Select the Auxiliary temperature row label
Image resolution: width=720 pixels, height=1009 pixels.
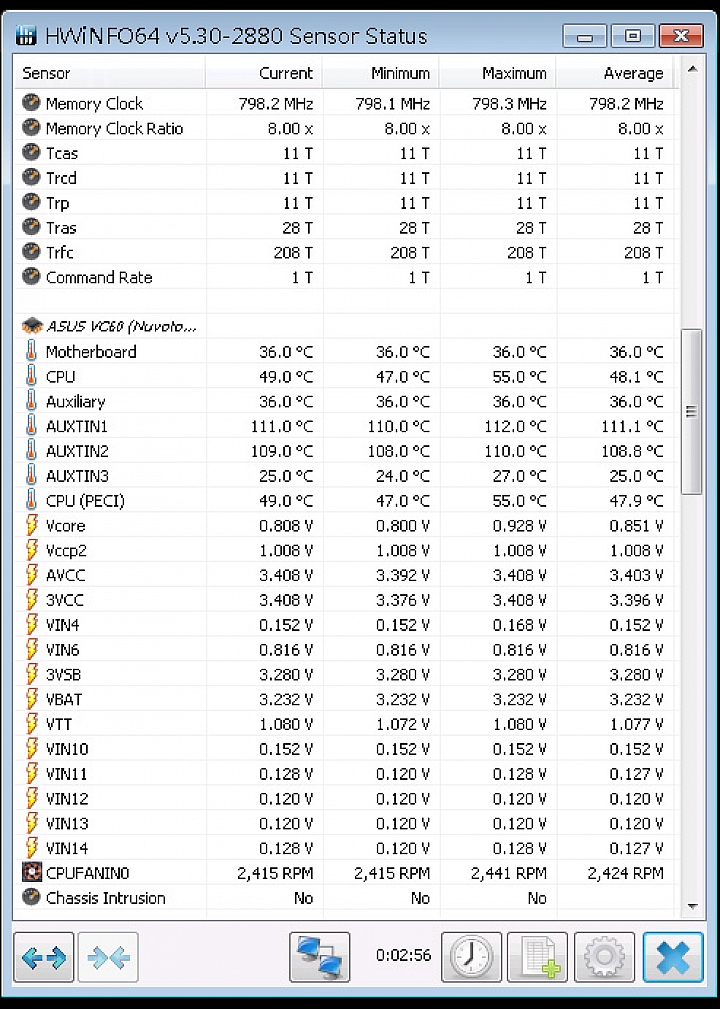[x=75, y=401]
